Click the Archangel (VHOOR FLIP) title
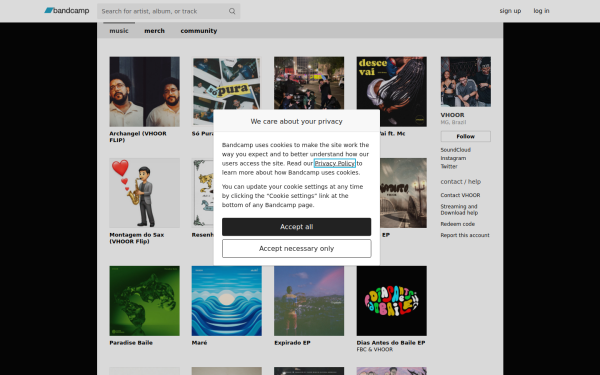 click(x=138, y=137)
